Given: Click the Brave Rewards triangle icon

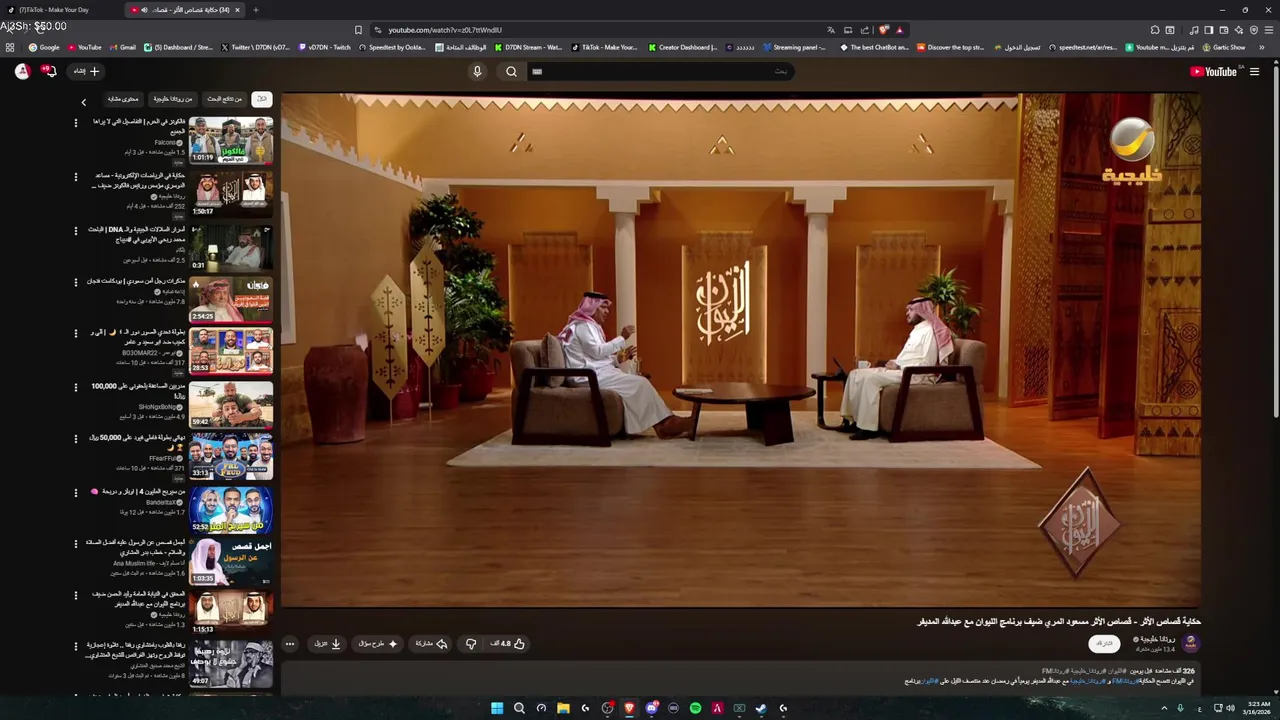Looking at the screenshot, I should coord(899,30).
